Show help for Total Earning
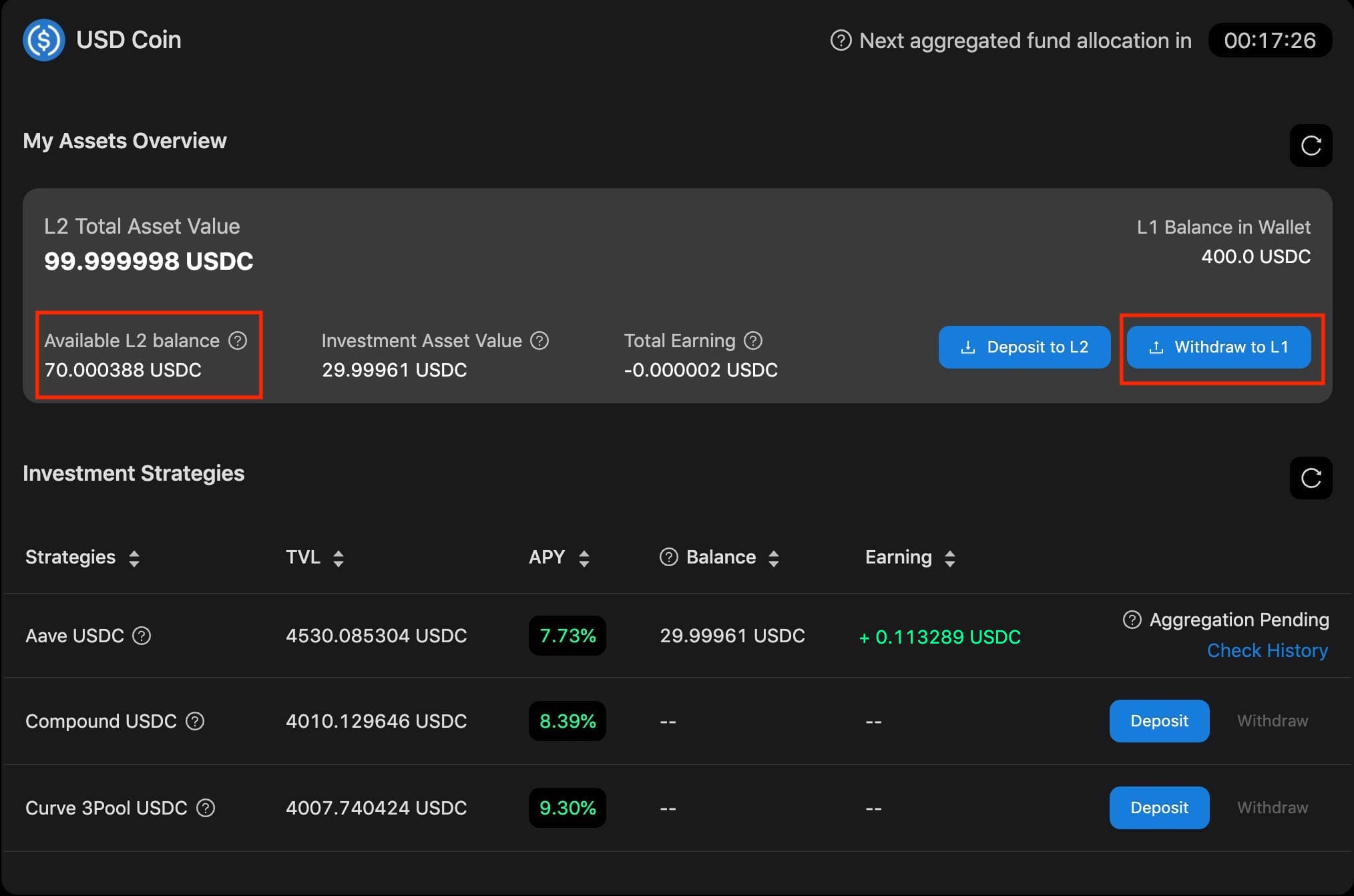 point(753,341)
